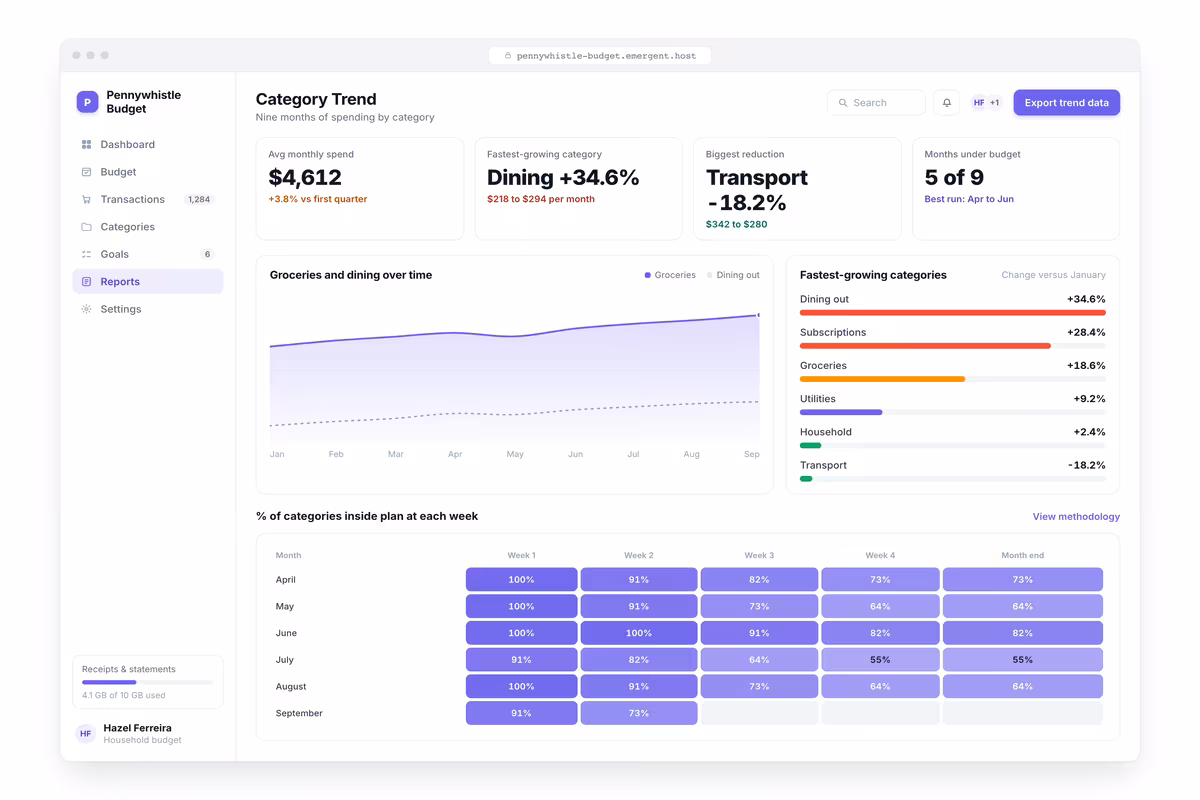Click the 1,284 transactions count badge

[x=199, y=200]
